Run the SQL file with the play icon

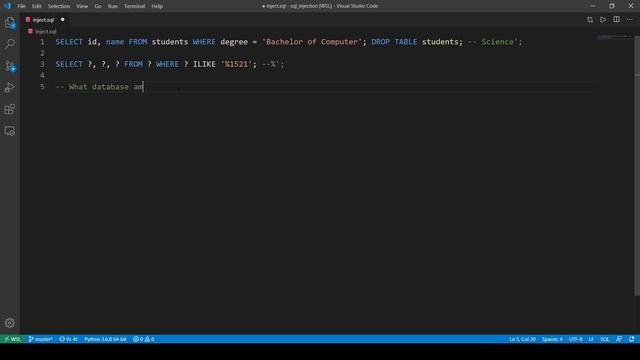[x=603, y=20]
